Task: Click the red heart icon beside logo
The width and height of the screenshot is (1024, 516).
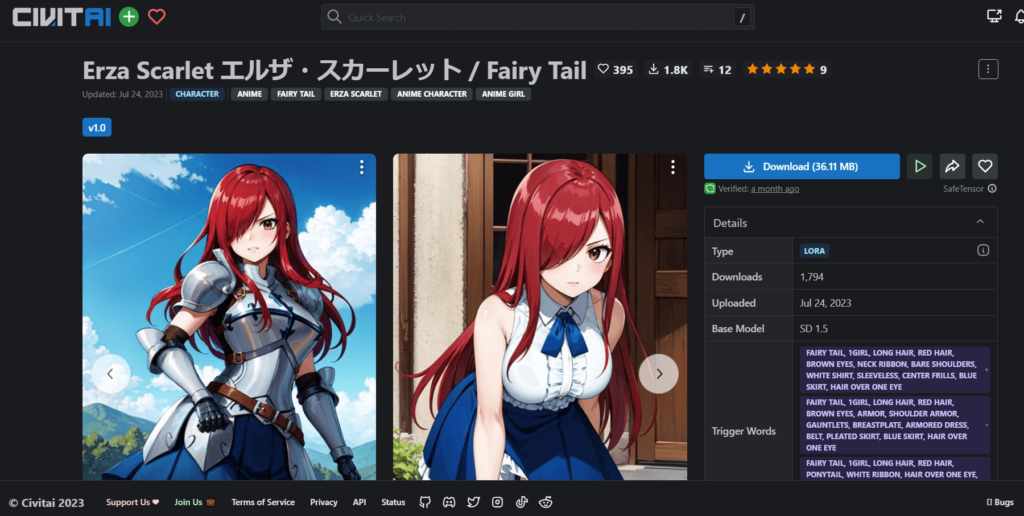Action: 156,16
